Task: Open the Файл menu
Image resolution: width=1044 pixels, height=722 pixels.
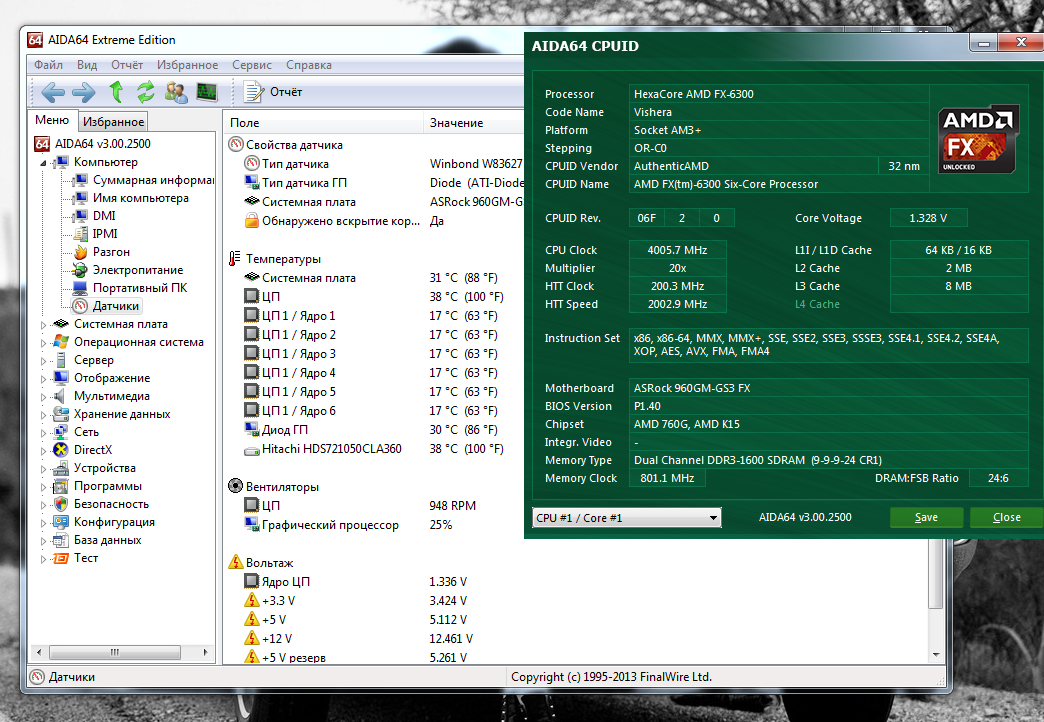Action: [x=49, y=65]
